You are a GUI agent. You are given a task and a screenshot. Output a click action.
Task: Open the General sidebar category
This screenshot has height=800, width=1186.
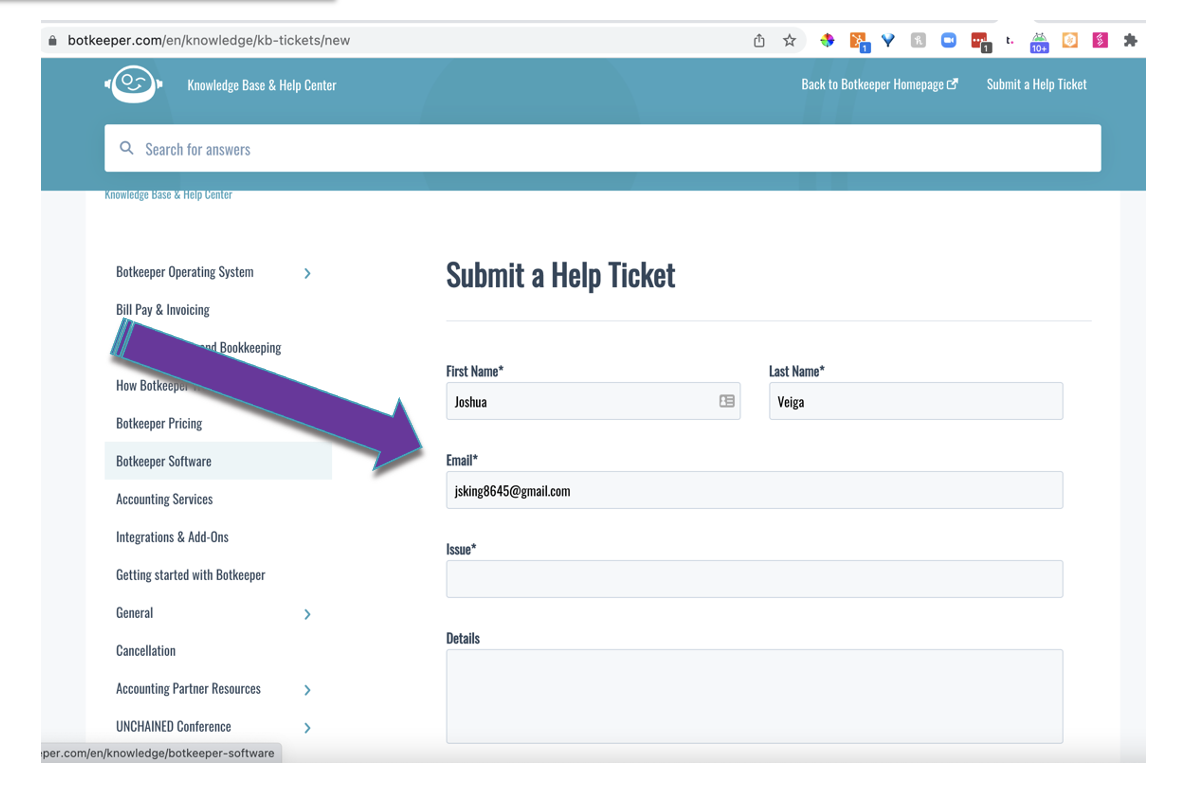pyautogui.click(x=135, y=612)
